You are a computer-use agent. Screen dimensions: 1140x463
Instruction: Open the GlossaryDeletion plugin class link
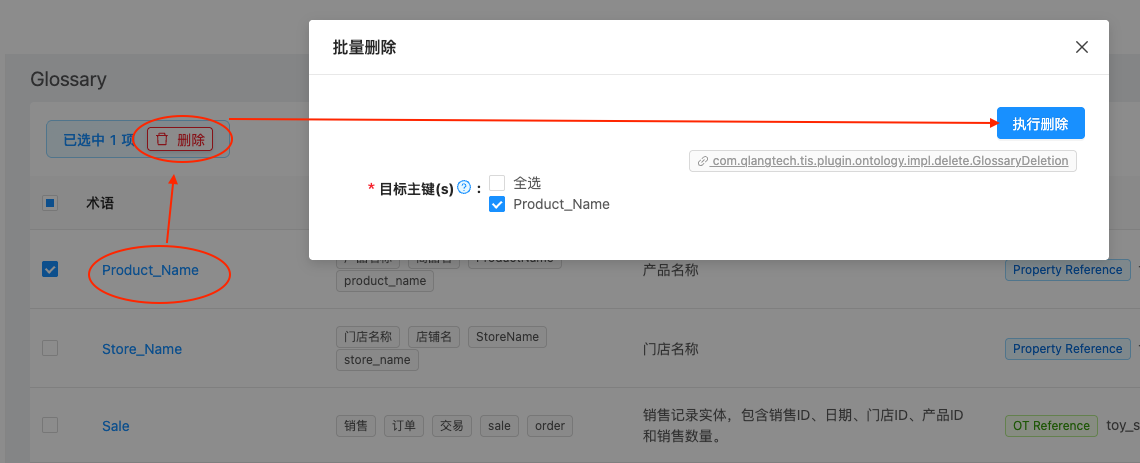pyautogui.click(x=883, y=161)
